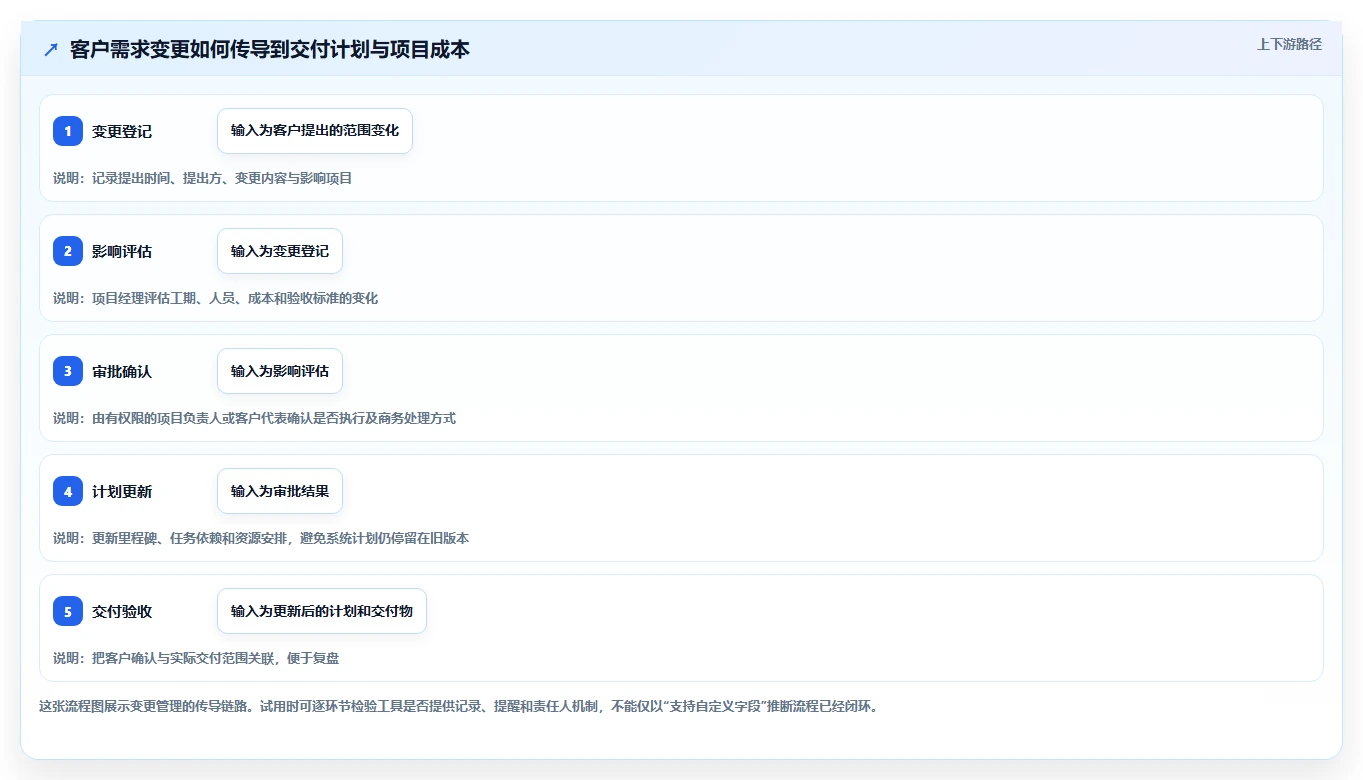
Task: Click step number 5 badge for 交付验收
Action: point(68,611)
